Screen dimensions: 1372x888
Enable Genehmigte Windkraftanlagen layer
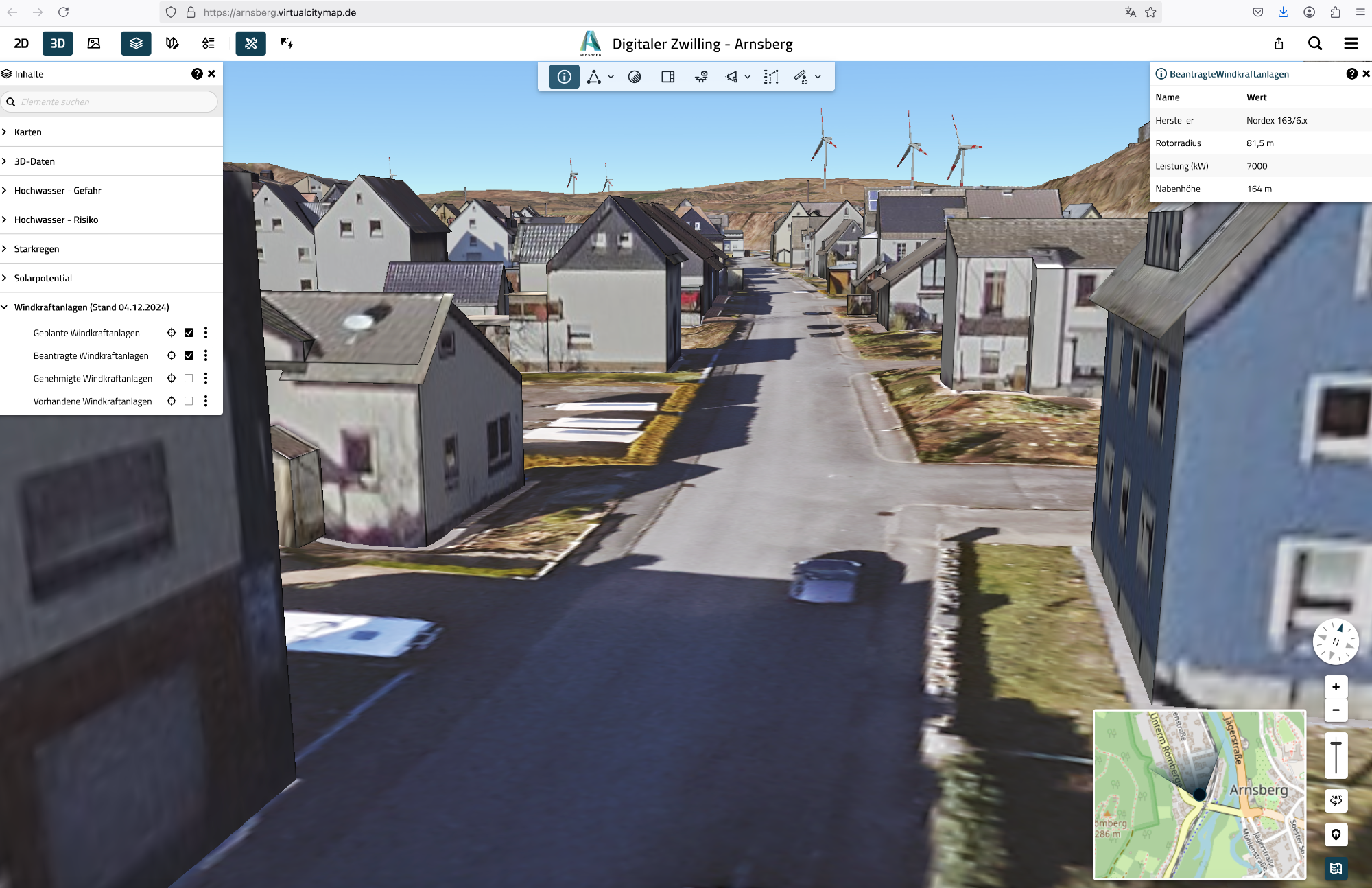(x=189, y=378)
